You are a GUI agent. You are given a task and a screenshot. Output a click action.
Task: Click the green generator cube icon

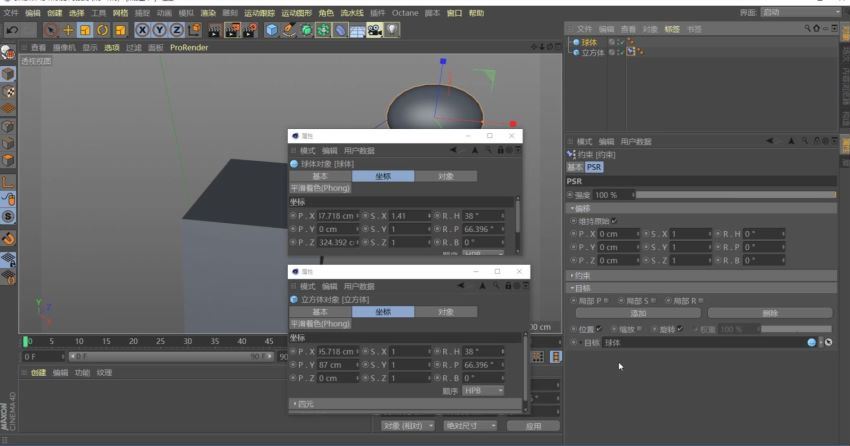coord(306,30)
